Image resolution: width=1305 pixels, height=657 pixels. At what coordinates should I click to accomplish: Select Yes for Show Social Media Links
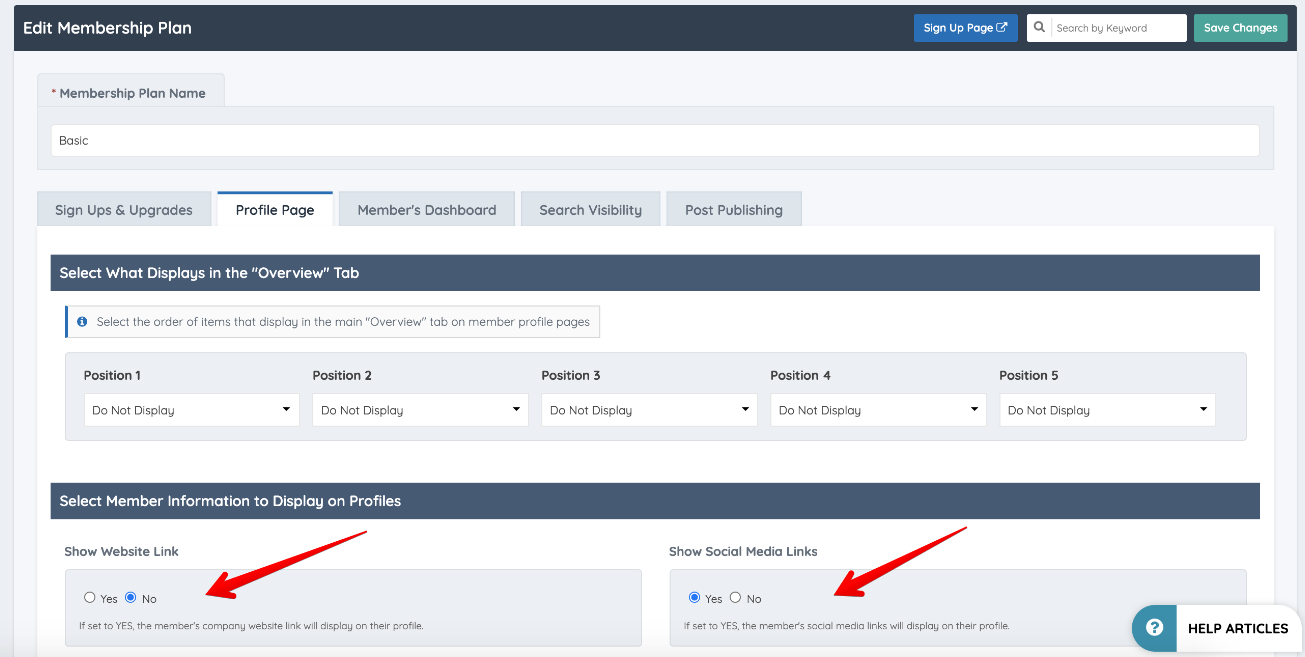[695, 598]
